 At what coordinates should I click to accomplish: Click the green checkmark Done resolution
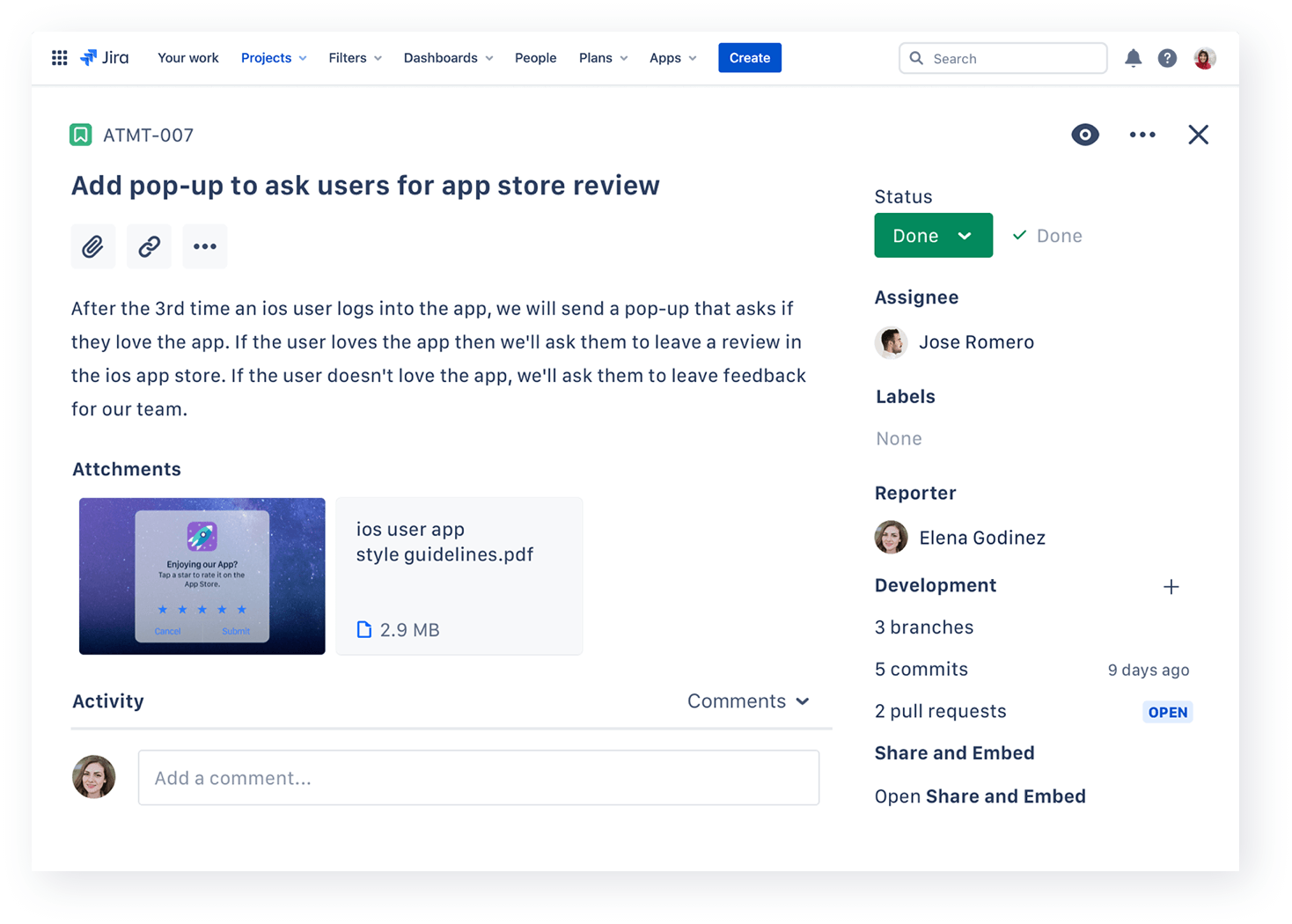pos(1047,236)
